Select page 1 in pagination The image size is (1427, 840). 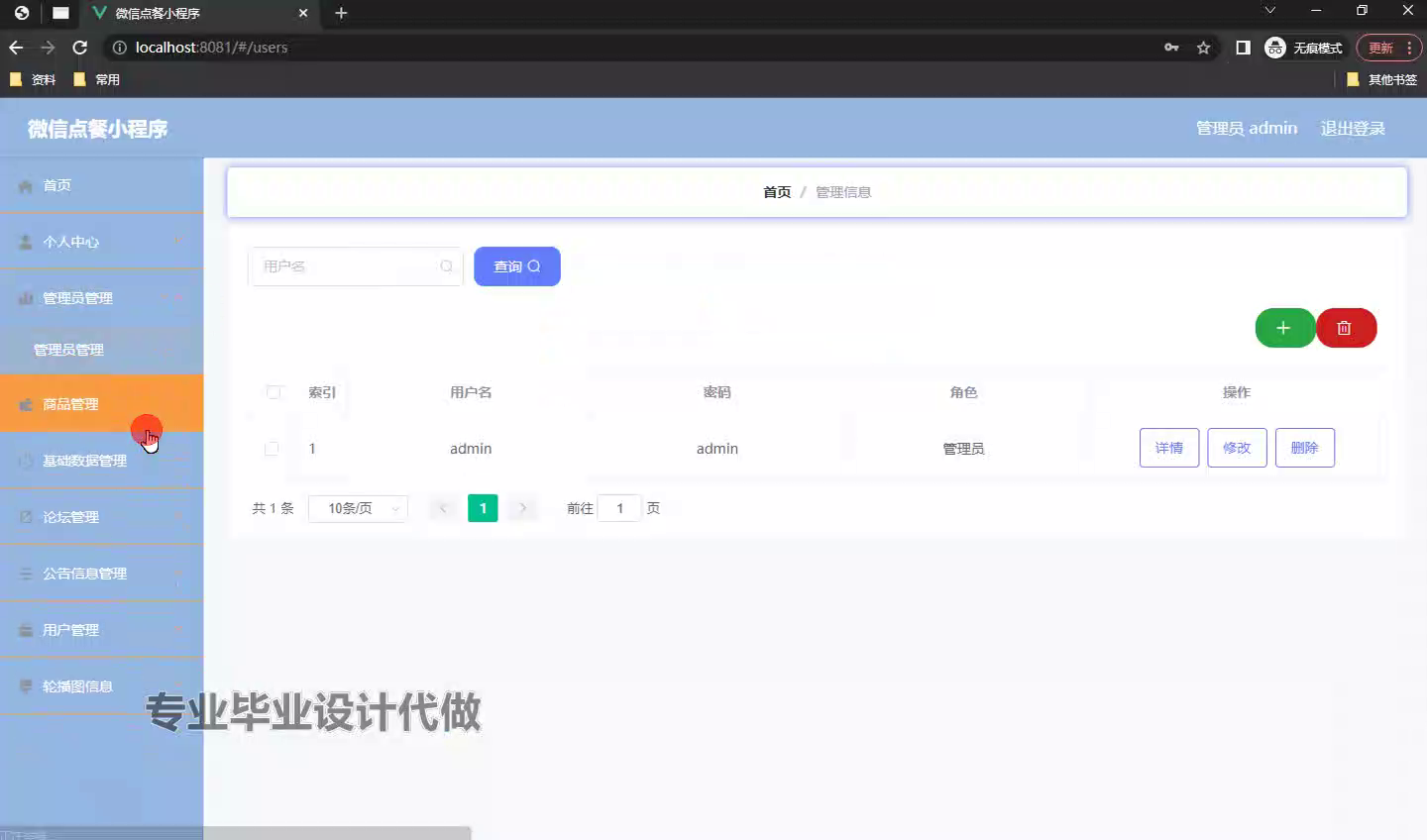coord(483,508)
